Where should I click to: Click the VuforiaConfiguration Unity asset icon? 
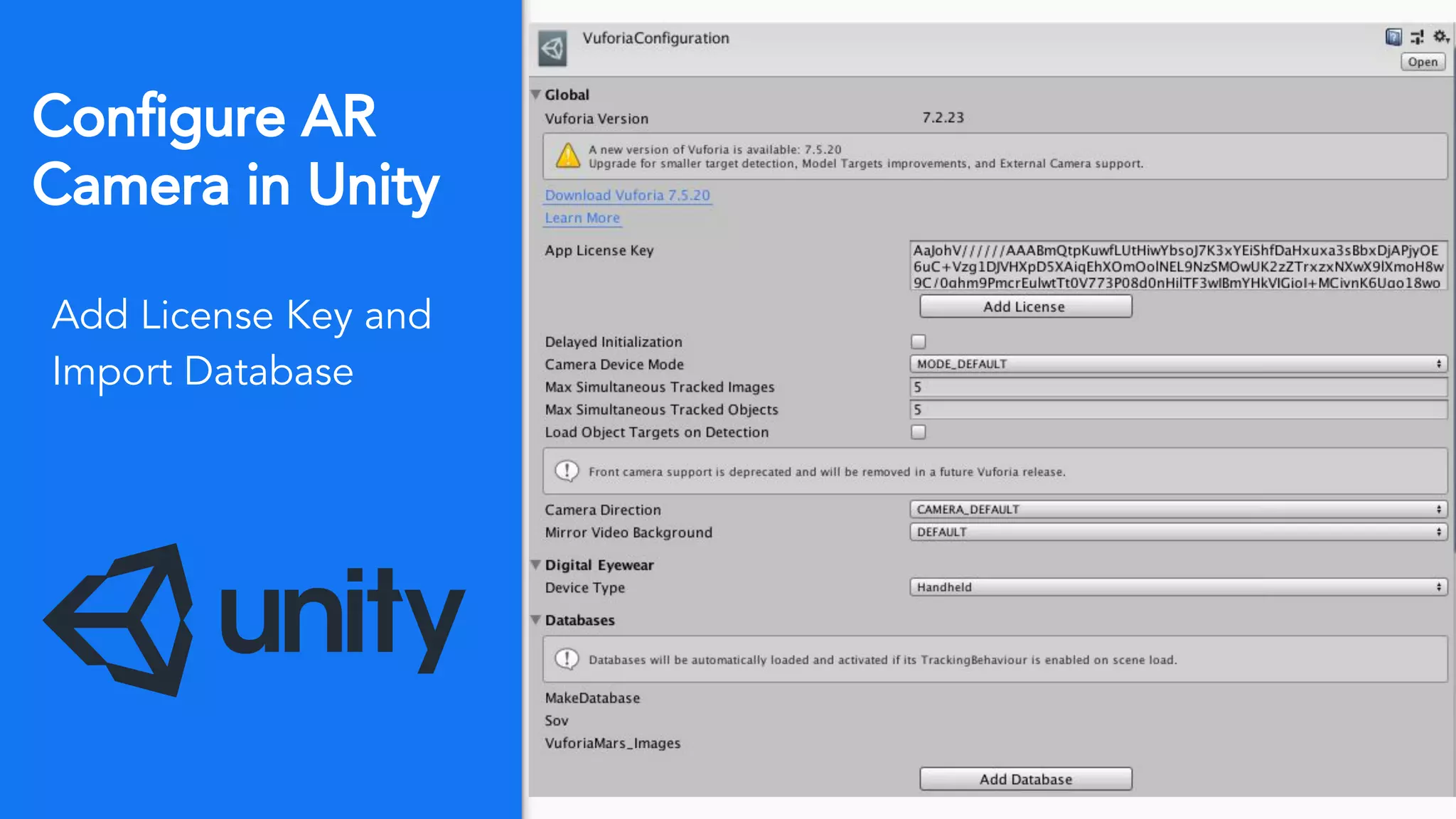tap(552, 48)
